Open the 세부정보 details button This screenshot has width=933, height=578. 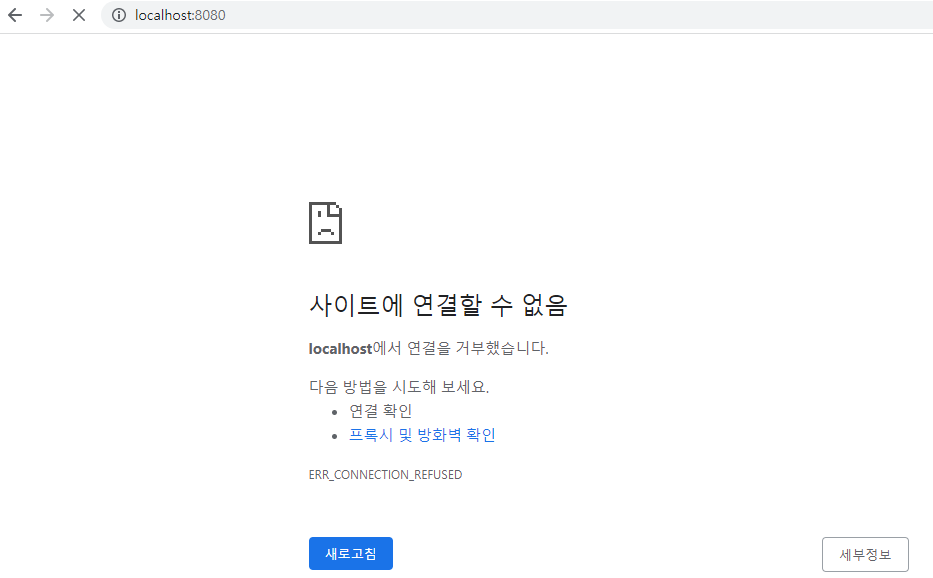tap(865, 555)
